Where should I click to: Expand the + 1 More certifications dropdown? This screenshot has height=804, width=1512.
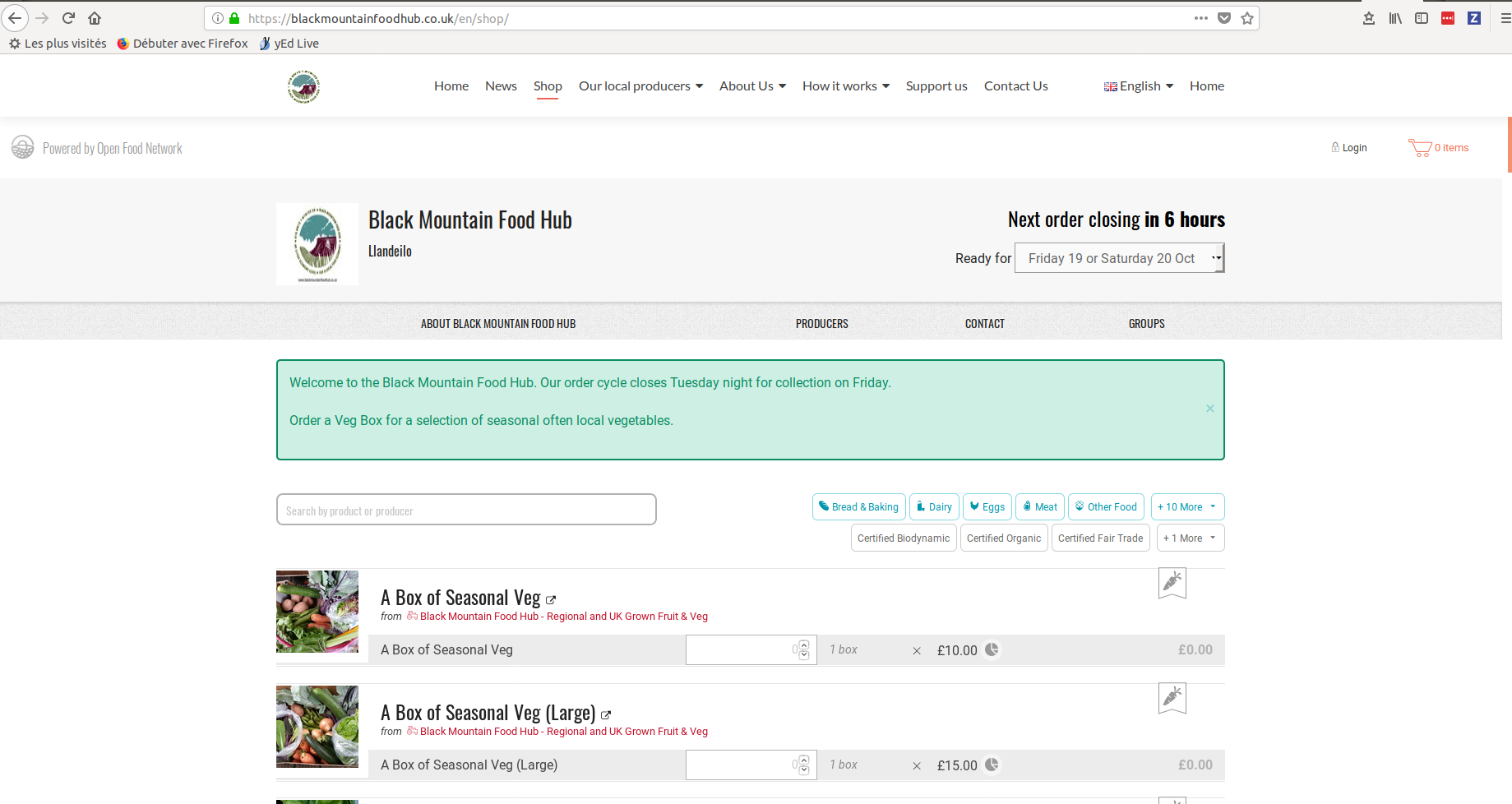[x=1191, y=538]
